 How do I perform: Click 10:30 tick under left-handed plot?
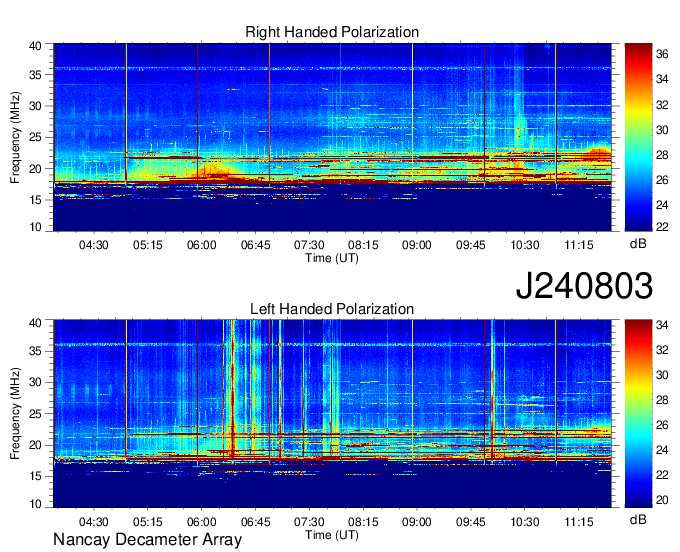(x=525, y=521)
